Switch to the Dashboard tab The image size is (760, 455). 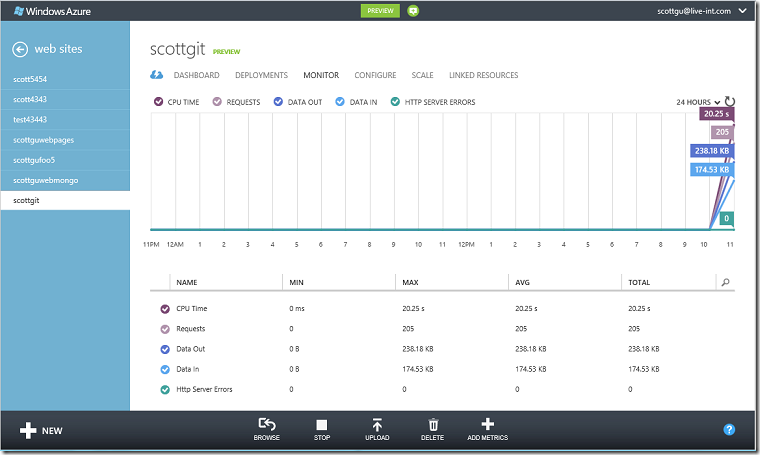[196, 75]
